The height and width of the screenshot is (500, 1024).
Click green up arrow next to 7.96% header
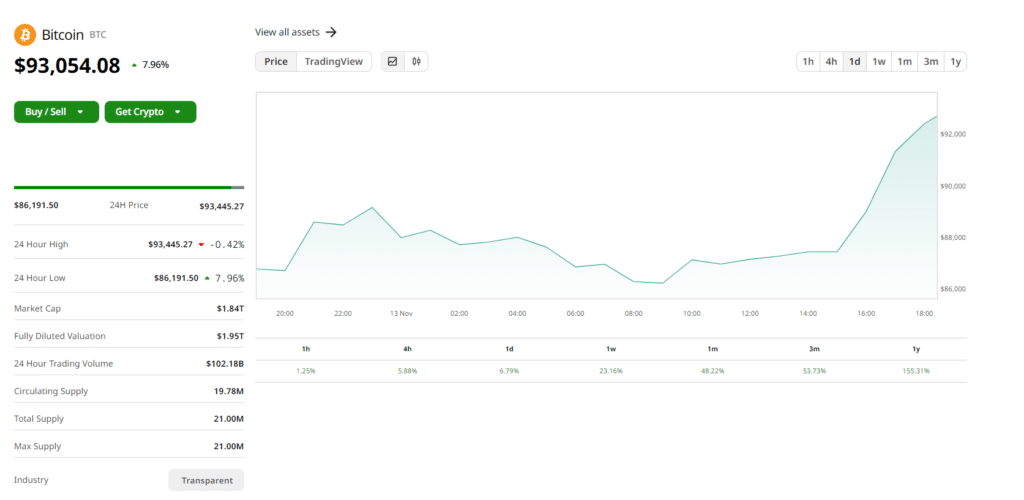(135, 65)
